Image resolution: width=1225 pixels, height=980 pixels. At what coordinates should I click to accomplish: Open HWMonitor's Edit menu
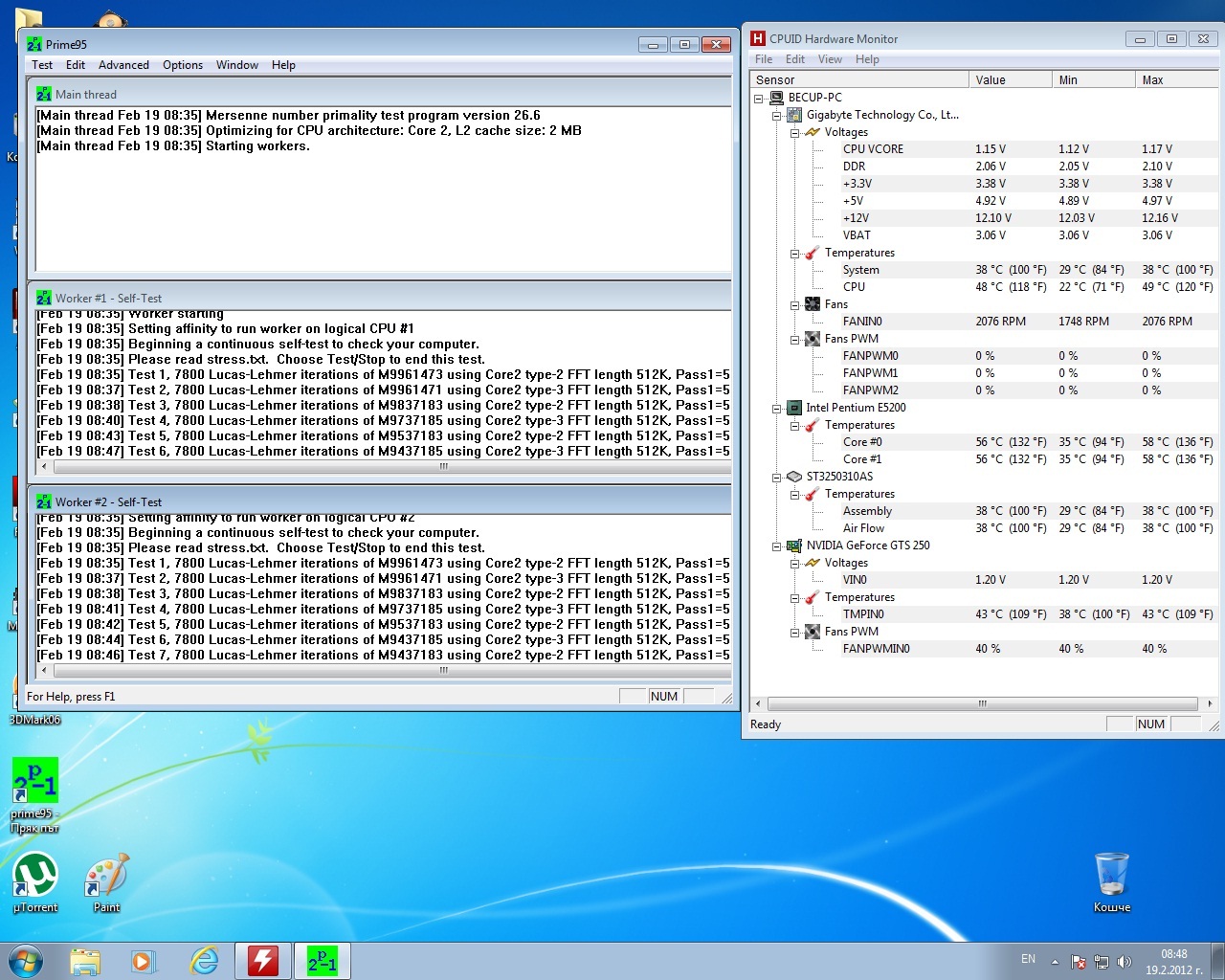coord(795,59)
